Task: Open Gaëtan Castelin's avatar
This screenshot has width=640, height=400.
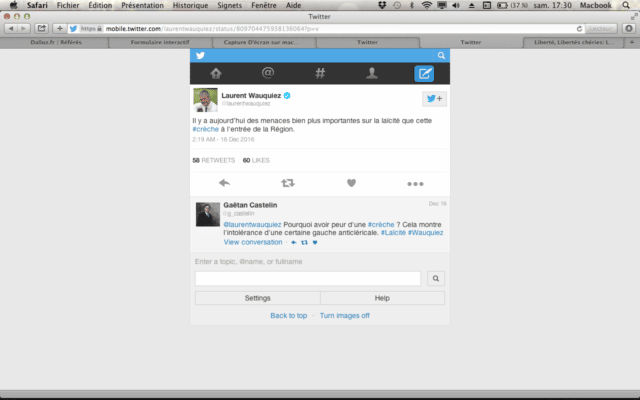Action: pyautogui.click(x=208, y=214)
